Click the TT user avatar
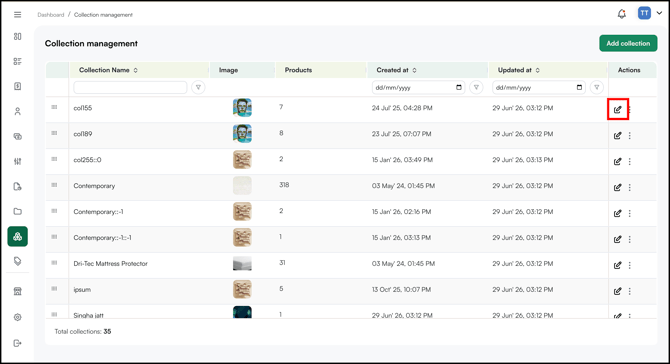670x364 pixels. pyautogui.click(x=644, y=13)
